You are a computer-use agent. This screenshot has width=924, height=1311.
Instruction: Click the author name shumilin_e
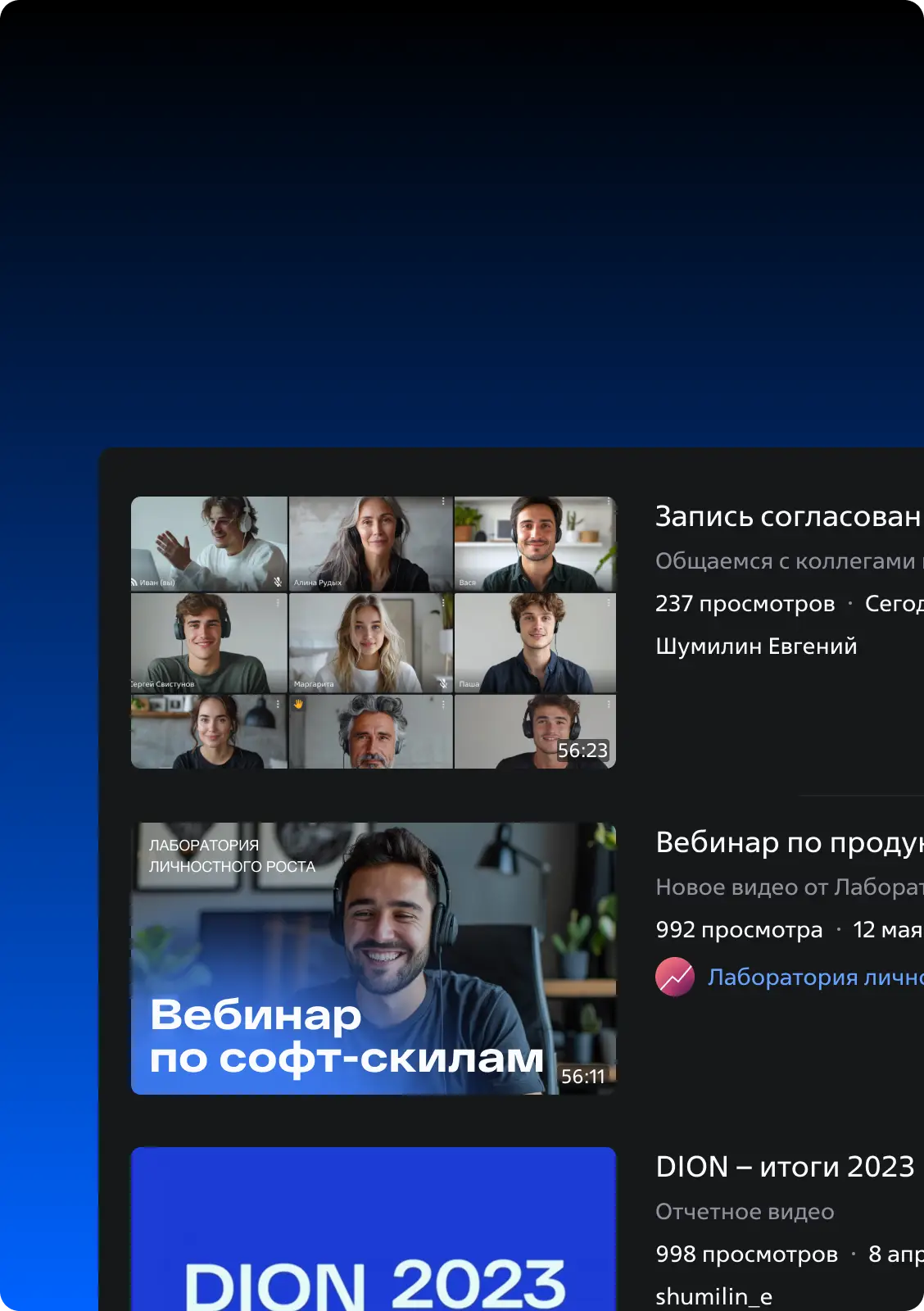(714, 1296)
